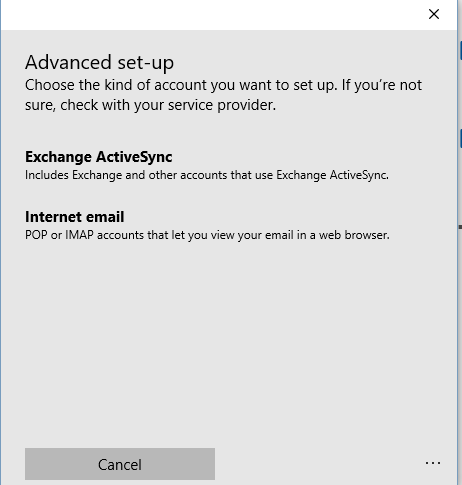
Task: Choose Internet email account type
Action: point(207,225)
